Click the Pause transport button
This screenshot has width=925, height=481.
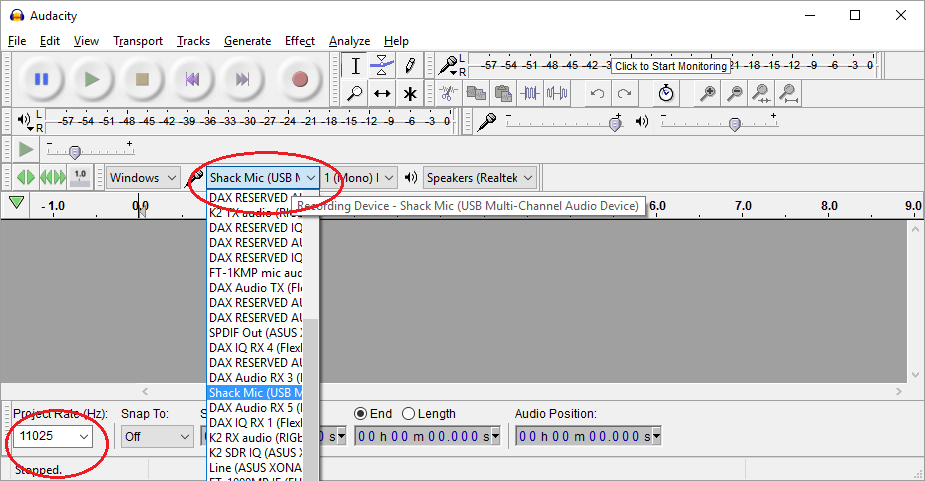click(x=41, y=79)
